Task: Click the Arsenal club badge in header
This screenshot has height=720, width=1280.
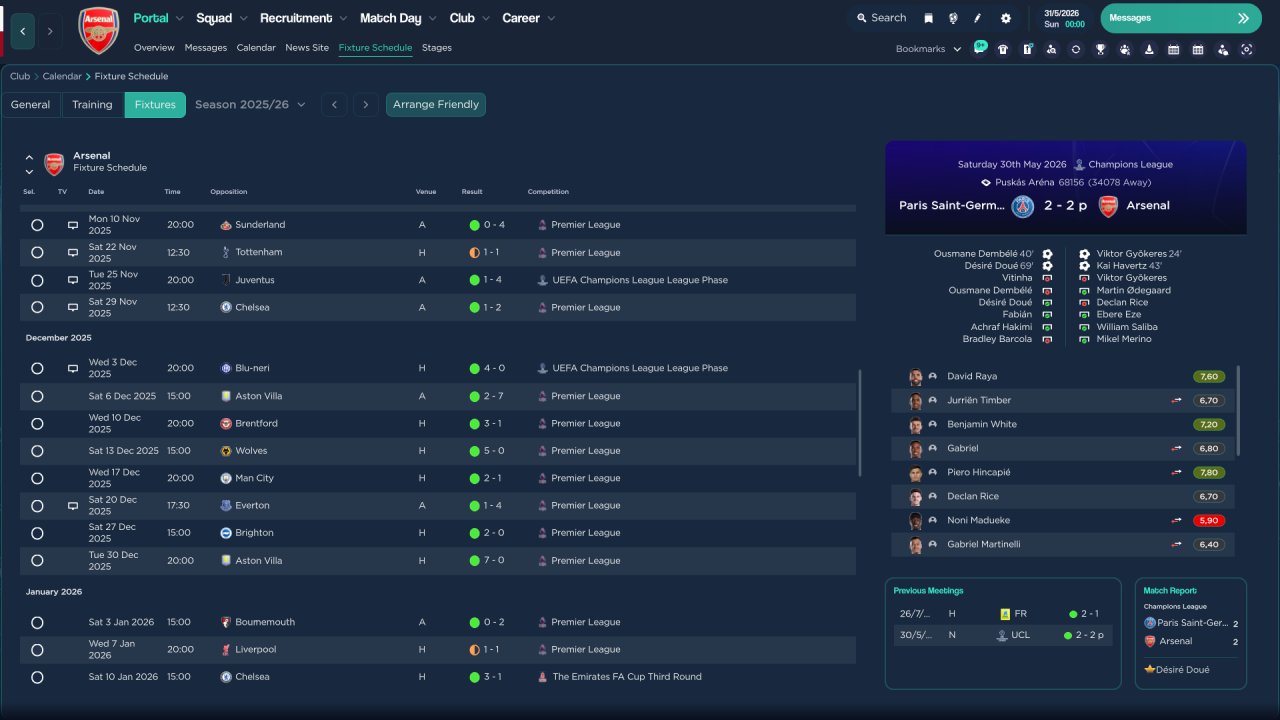Action: click(x=98, y=31)
